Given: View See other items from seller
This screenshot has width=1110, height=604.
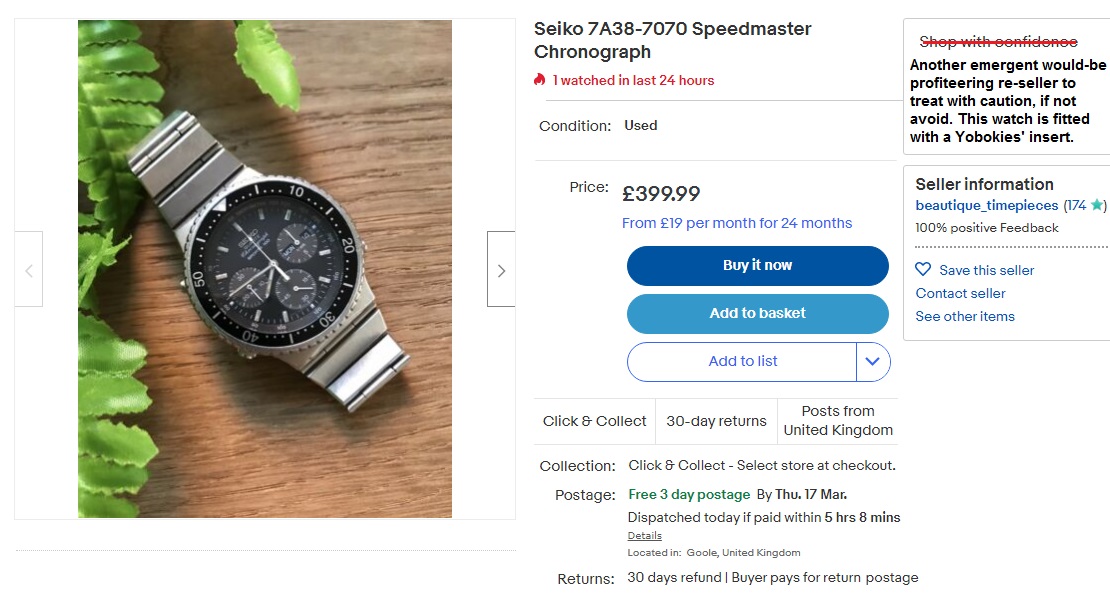Looking at the screenshot, I should pos(964,316).
